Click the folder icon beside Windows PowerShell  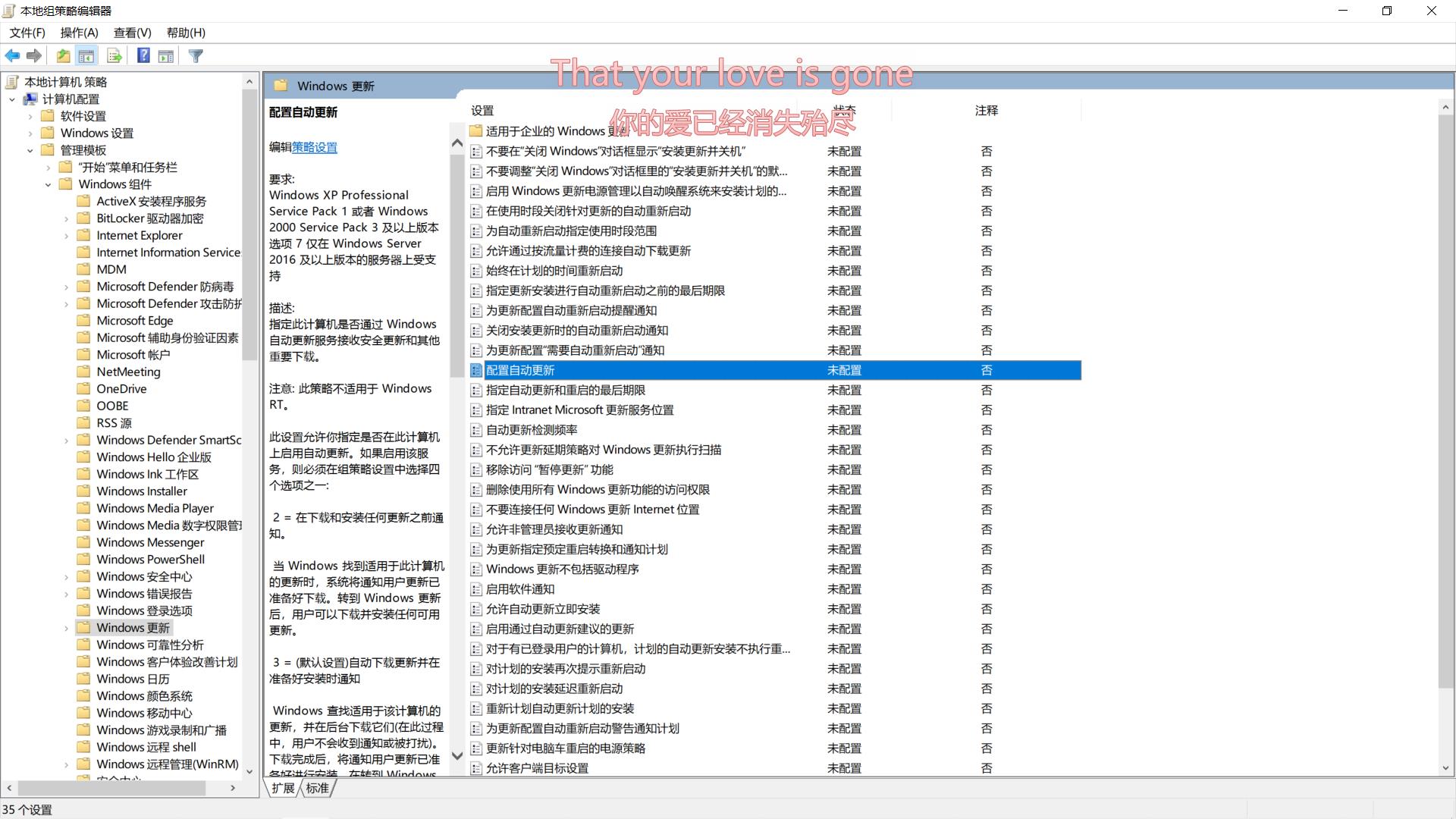(x=84, y=559)
